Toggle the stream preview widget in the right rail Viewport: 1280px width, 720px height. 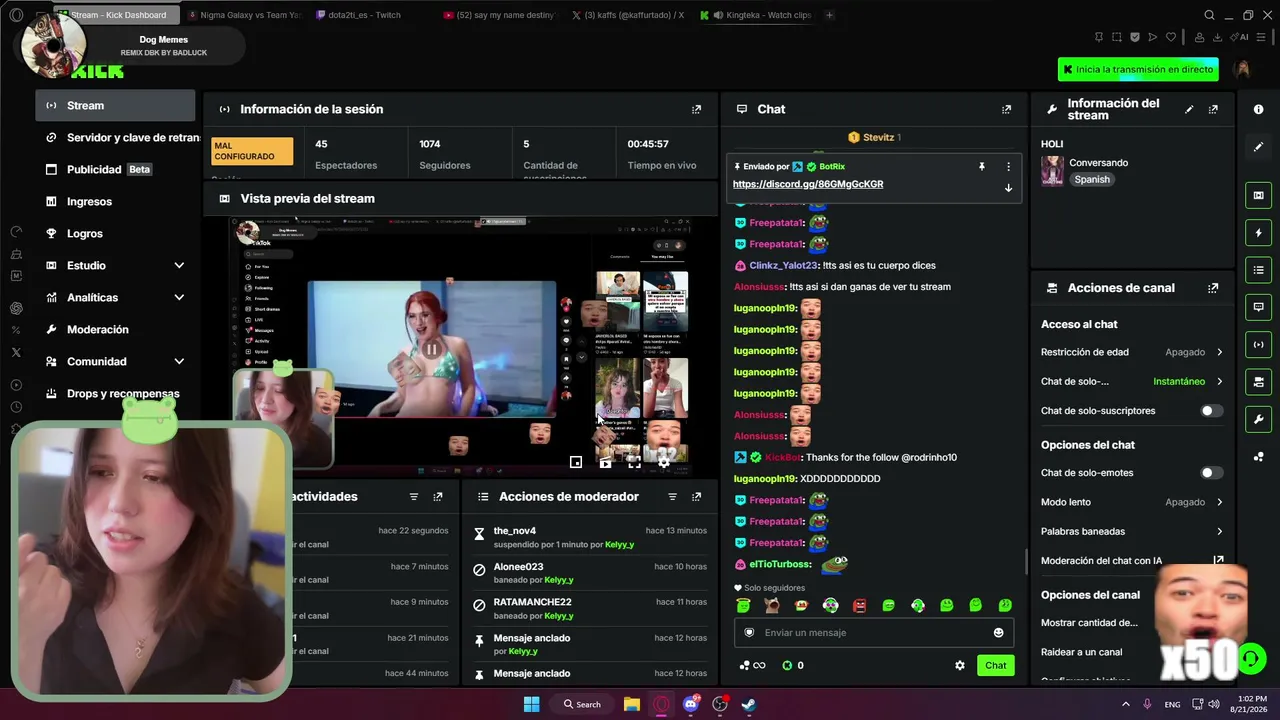[1258, 195]
